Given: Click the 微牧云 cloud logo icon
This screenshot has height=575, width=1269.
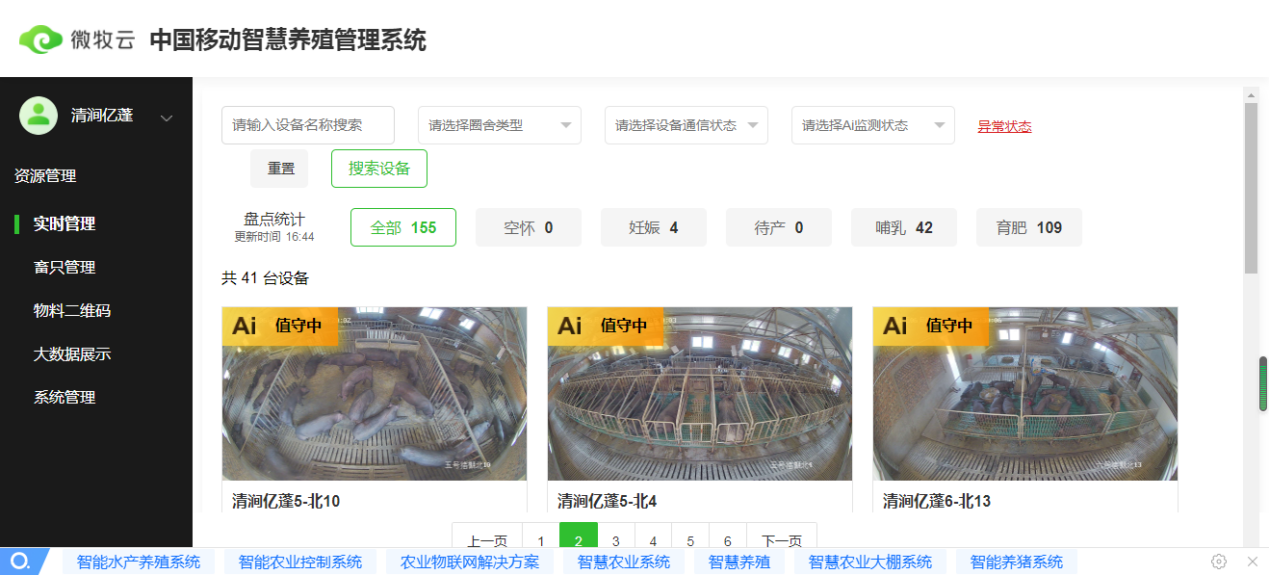Looking at the screenshot, I should coord(41,39).
